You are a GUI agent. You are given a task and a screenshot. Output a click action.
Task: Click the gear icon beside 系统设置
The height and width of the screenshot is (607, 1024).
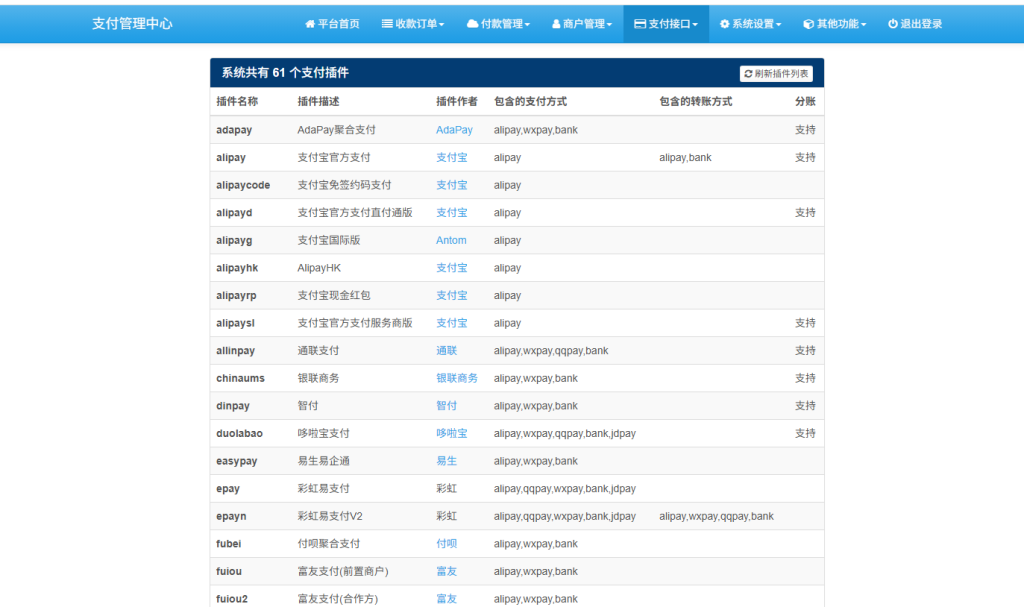tap(724, 24)
